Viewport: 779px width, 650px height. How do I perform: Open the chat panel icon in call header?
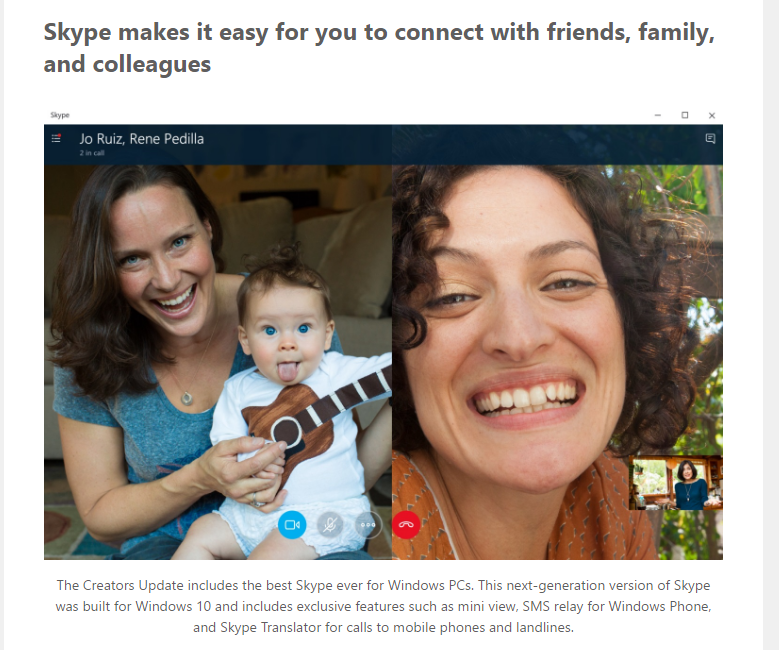coord(710,139)
